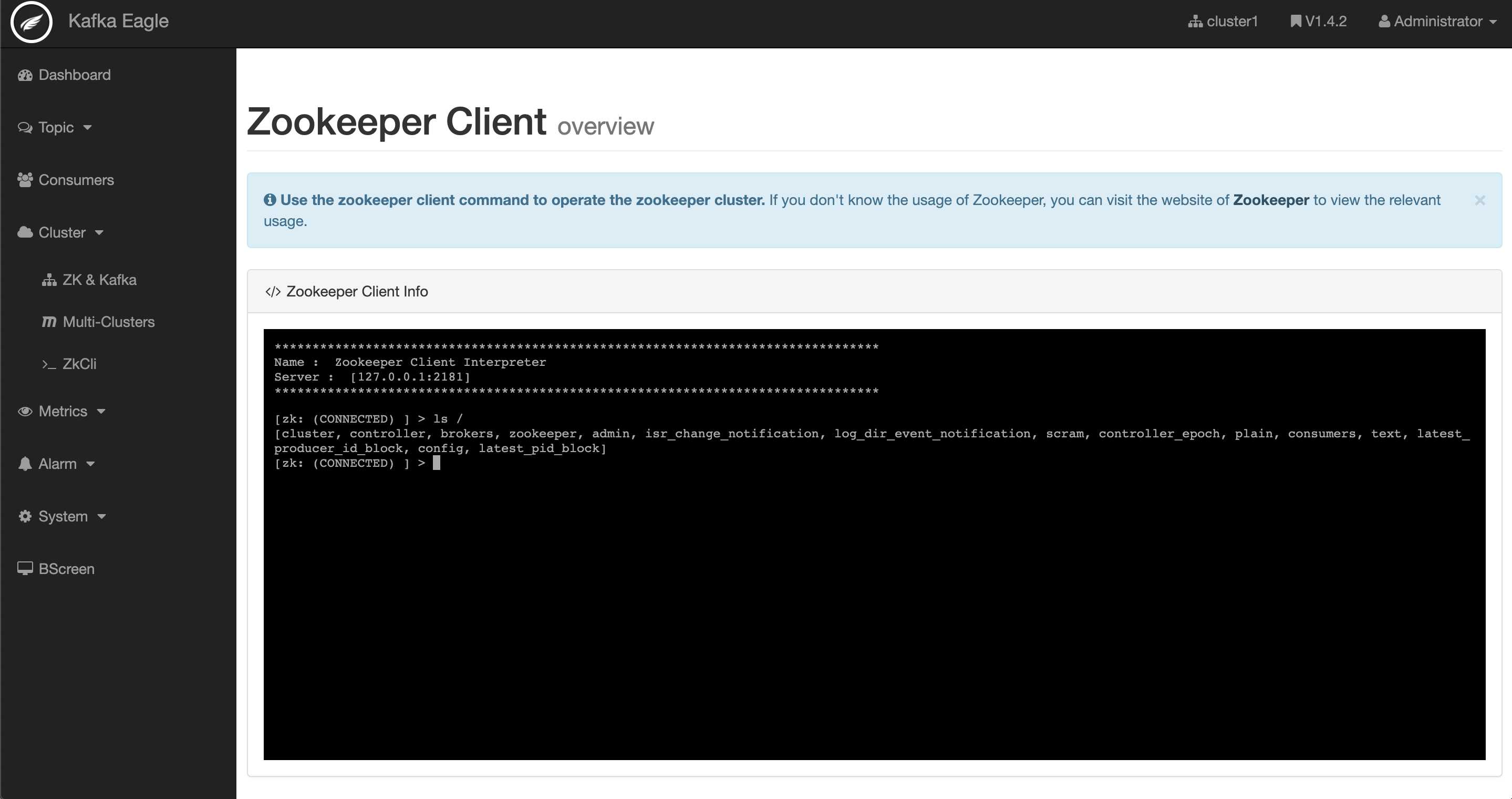Open the bold Zookeeper website link
This screenshot has height=799, width=1512.
point(1271,200)
